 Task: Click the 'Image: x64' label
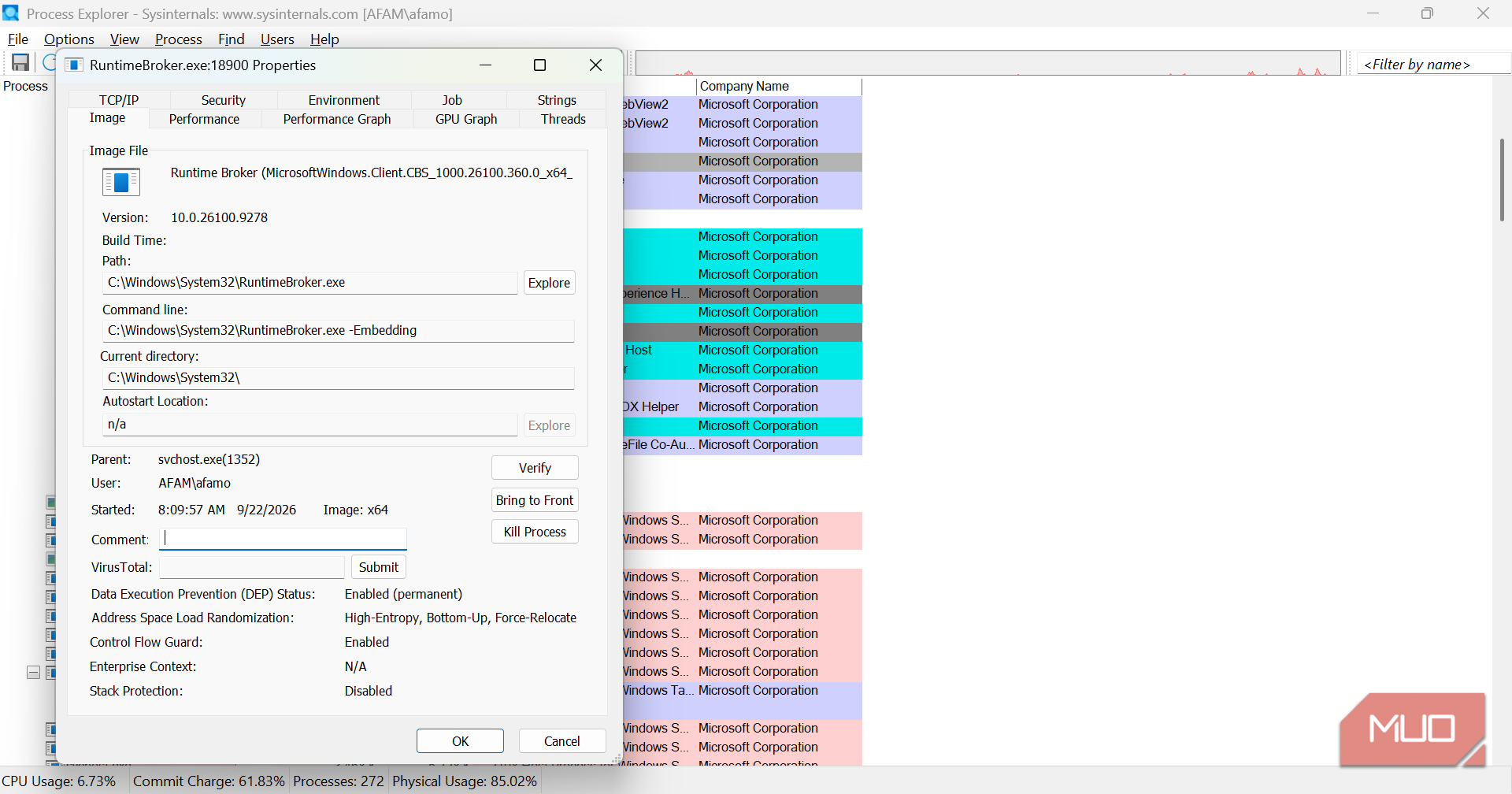[x=356, y=510]
